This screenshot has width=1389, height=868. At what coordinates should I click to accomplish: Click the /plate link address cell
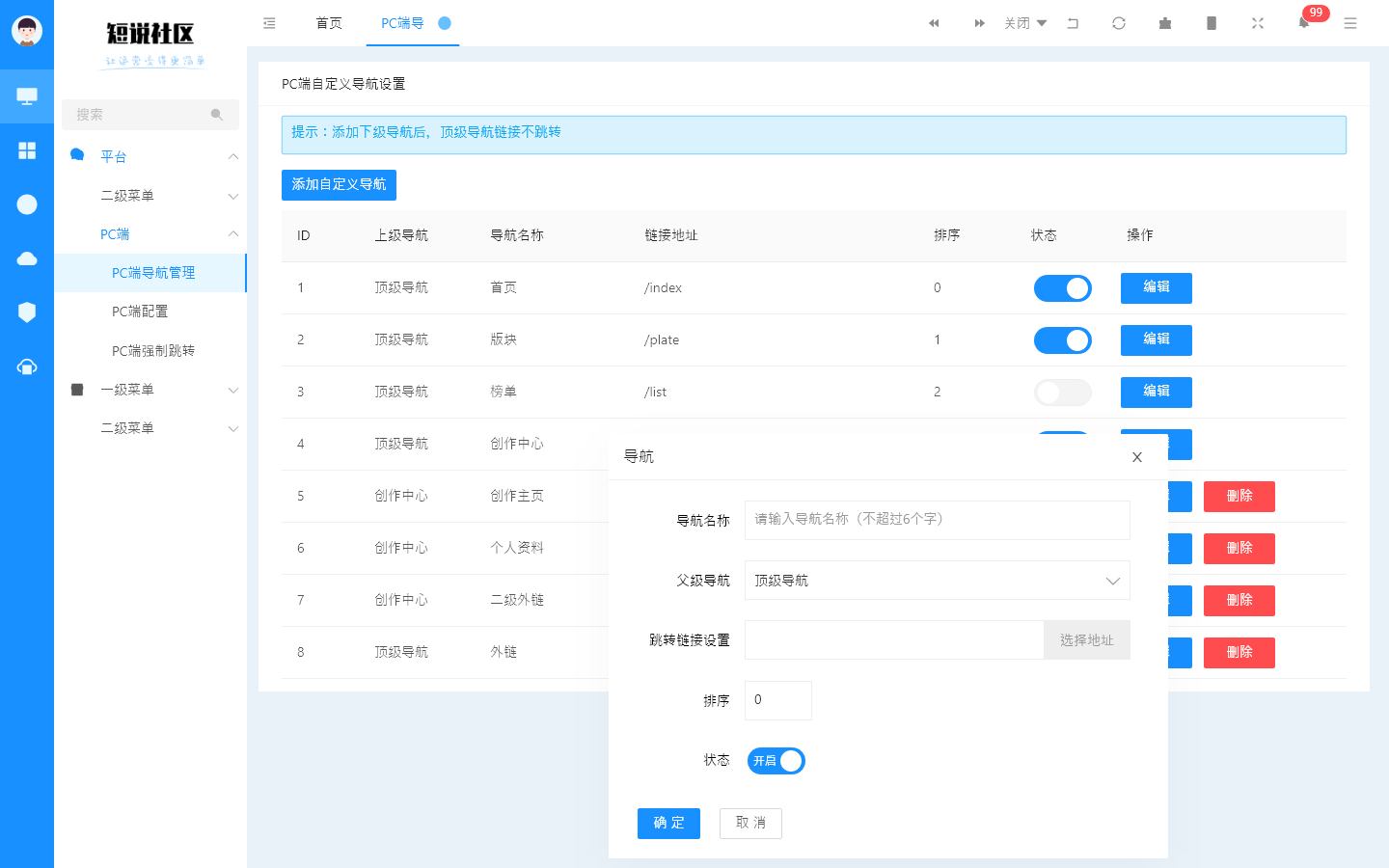click(662, 340)
